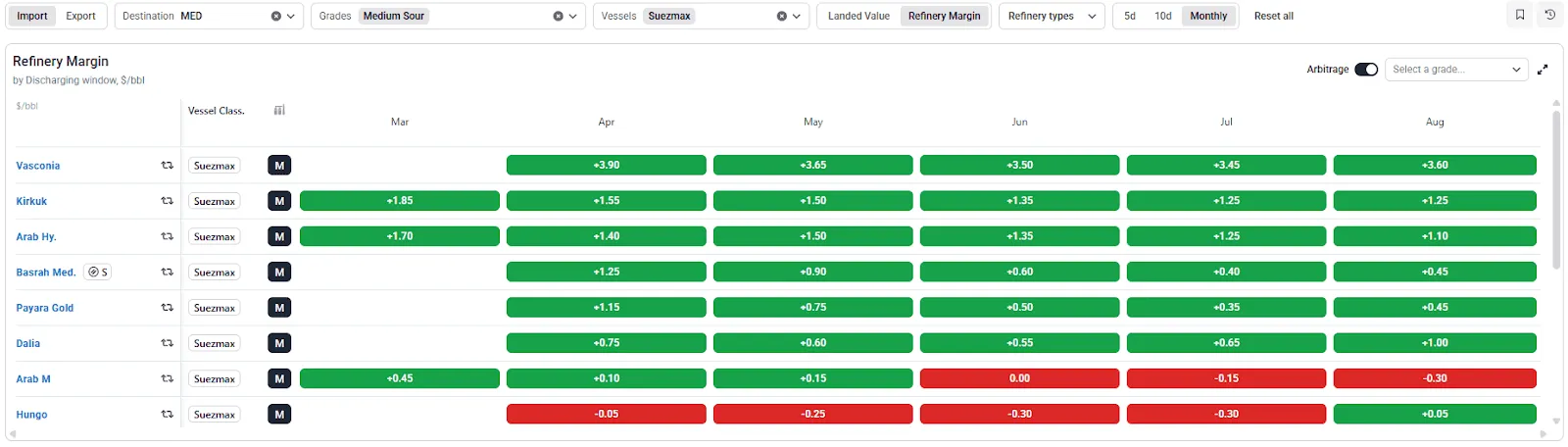Open Suezmax vessel class for Hungo
Image resolution: width=1568 pixels, height=447 pixels.
pyautogui.click(x=215, y=415)
